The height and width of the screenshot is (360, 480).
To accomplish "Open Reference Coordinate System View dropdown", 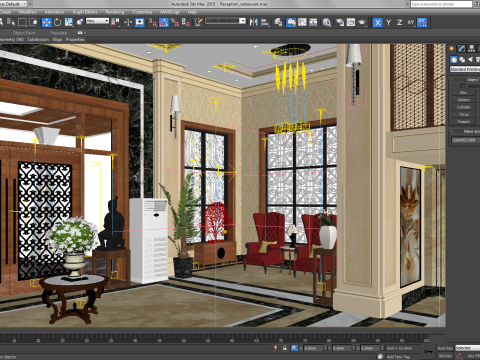I will point(97,21).
